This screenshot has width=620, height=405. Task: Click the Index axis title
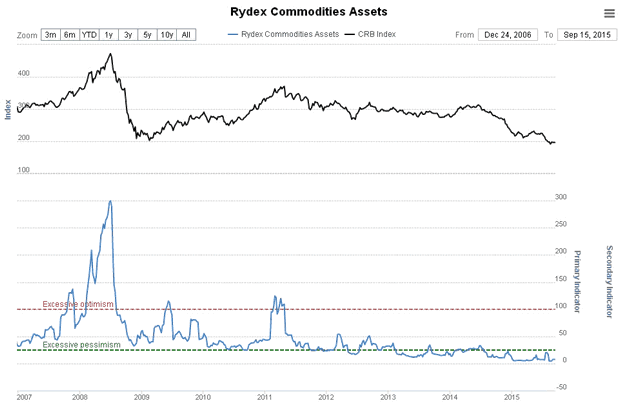click(x=8, y=110)
